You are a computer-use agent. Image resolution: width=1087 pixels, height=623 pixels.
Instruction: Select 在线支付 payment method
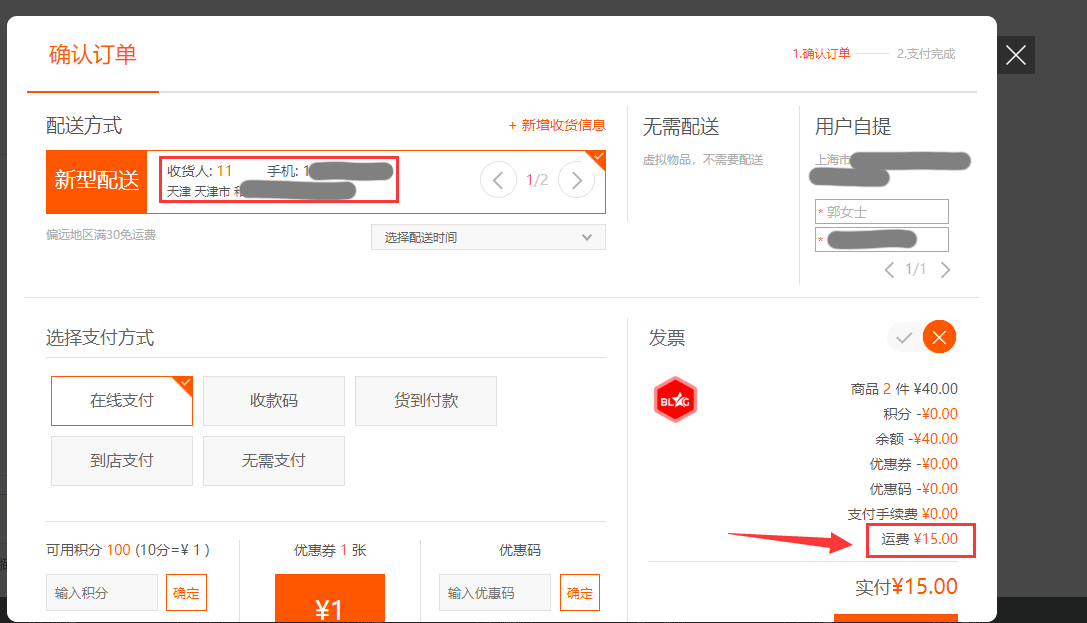122,401
